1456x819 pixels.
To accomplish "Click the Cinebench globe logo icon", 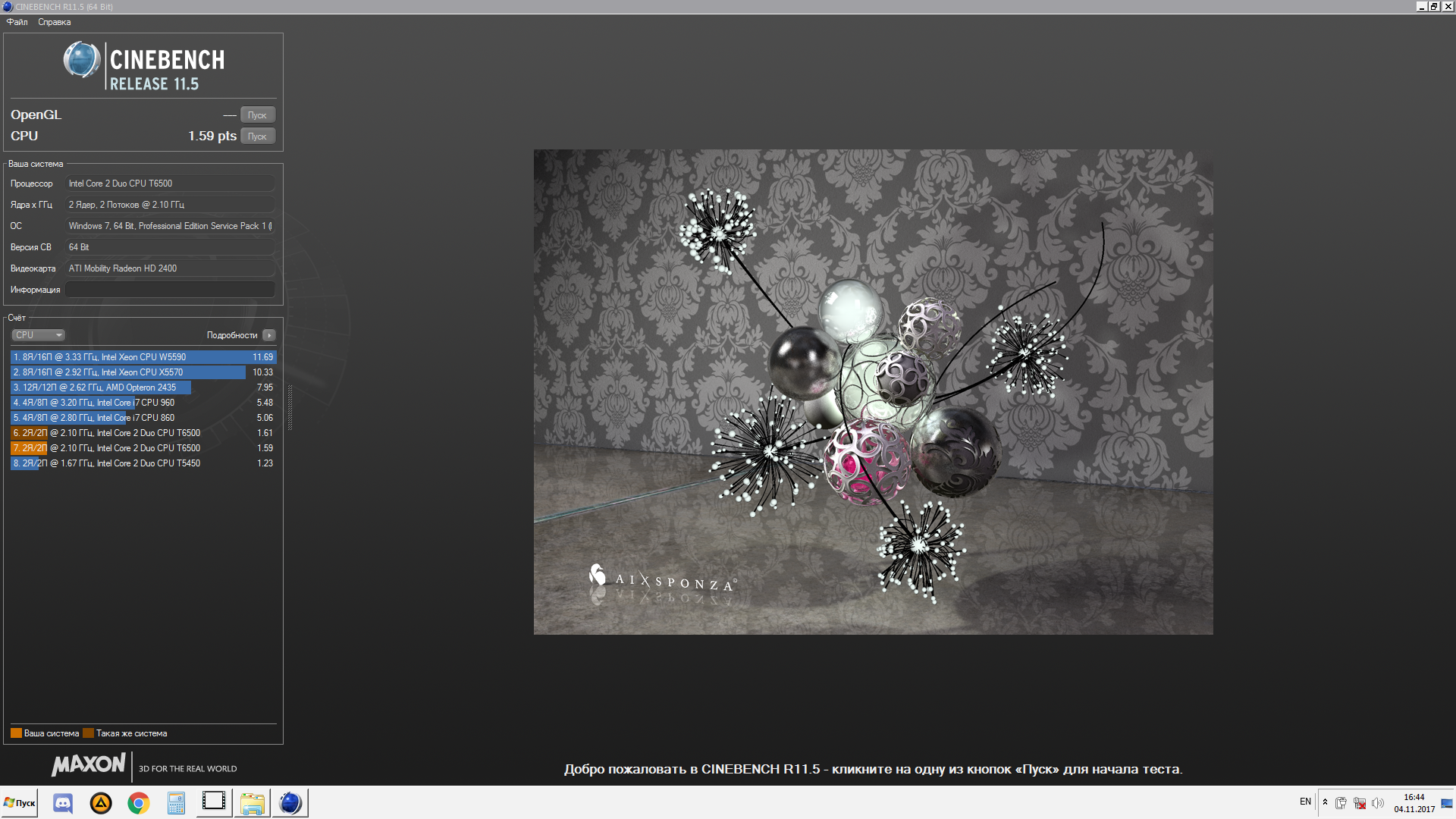I will 82,60.
